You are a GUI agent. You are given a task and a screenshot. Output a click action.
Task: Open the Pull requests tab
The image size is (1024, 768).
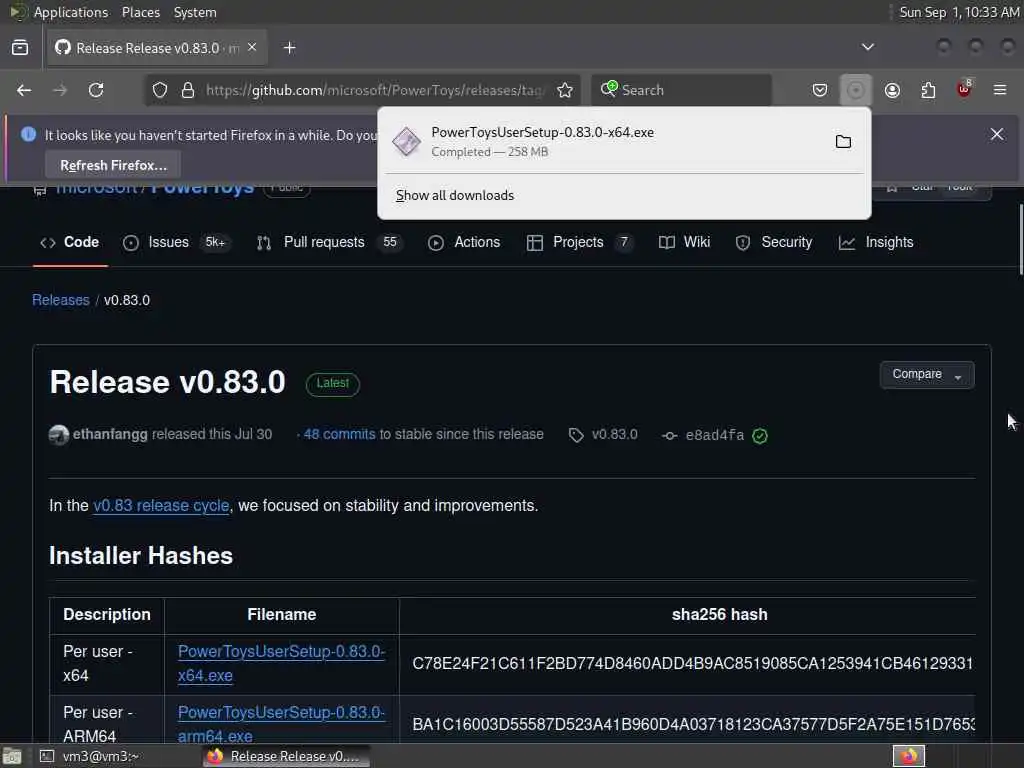[x=328, y=242]
